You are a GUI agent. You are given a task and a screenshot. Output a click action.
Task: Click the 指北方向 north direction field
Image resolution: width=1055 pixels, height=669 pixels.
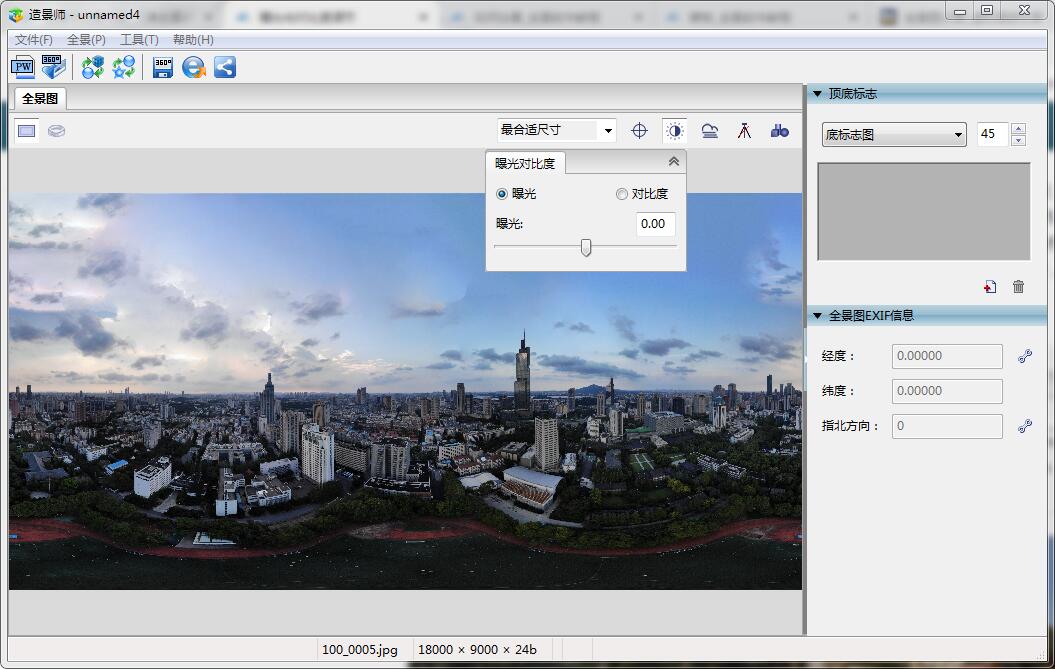tap(947, 426)
